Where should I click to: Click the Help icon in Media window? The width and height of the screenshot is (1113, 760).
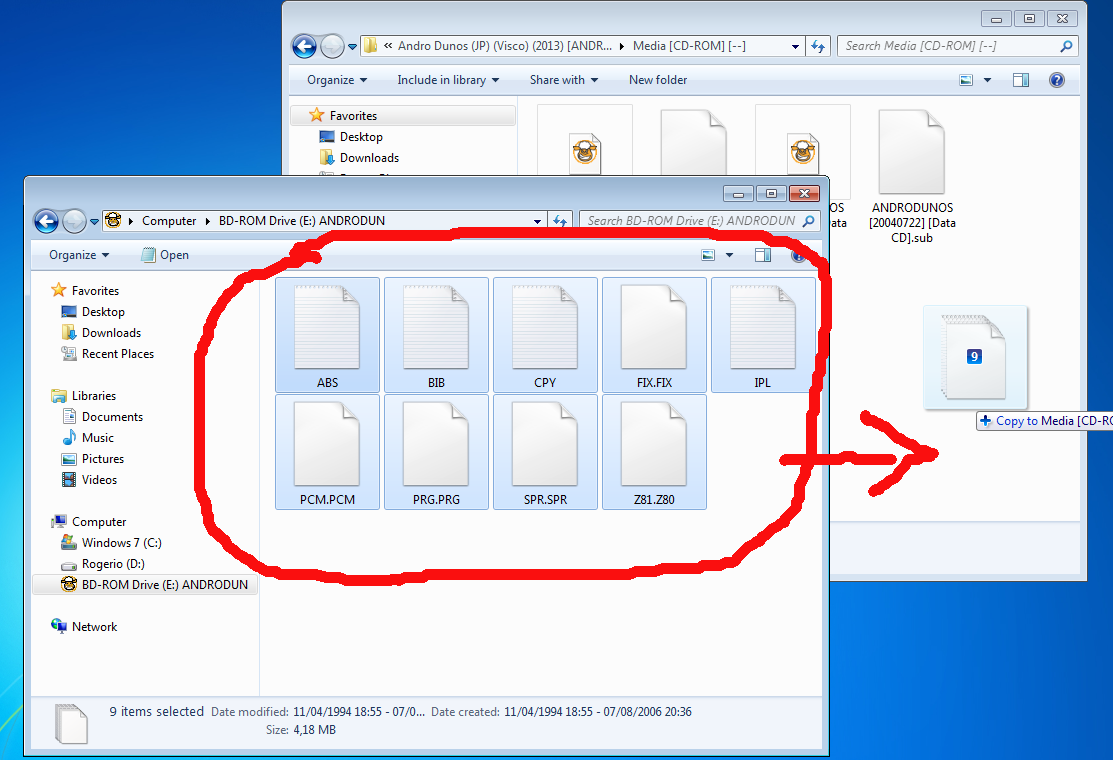click(1057, 80)
